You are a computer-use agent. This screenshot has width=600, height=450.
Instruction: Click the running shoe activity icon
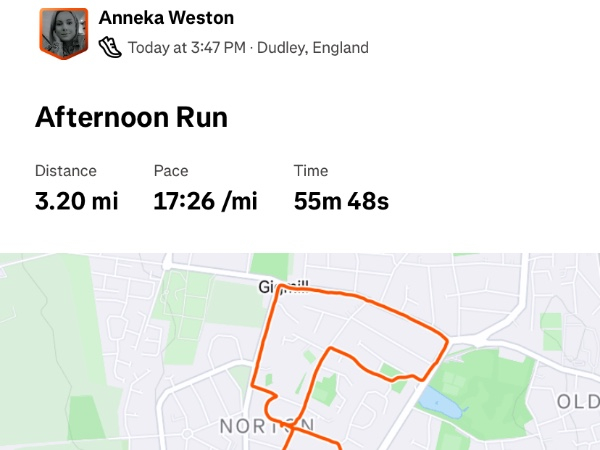coord(111,47)
